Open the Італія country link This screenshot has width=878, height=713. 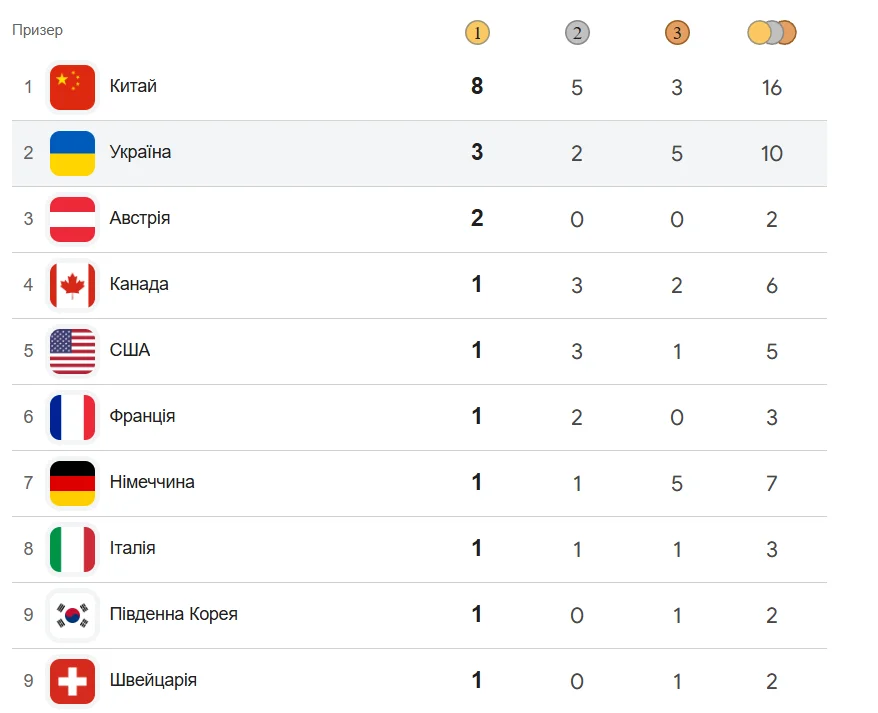[x=132, y=548]
